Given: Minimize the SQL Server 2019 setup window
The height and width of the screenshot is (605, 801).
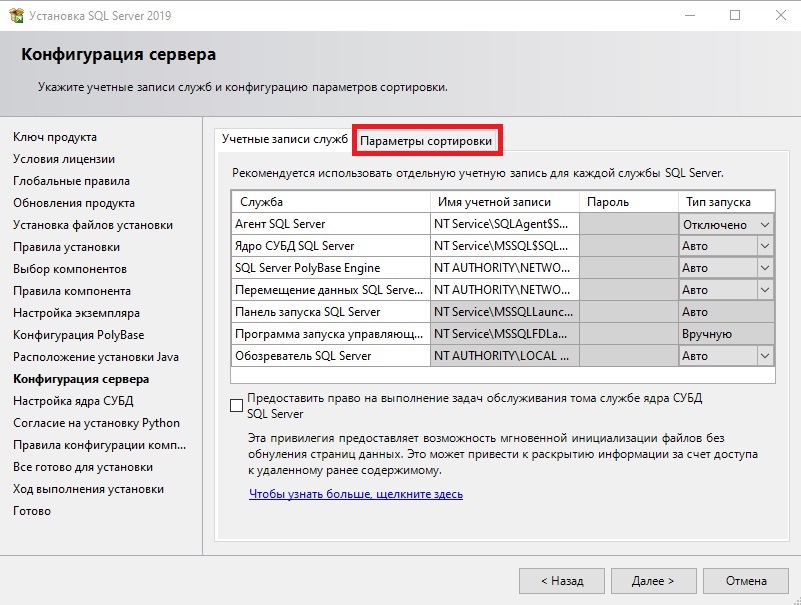Looking at the screenshot, I should click(x=690, y=15).
